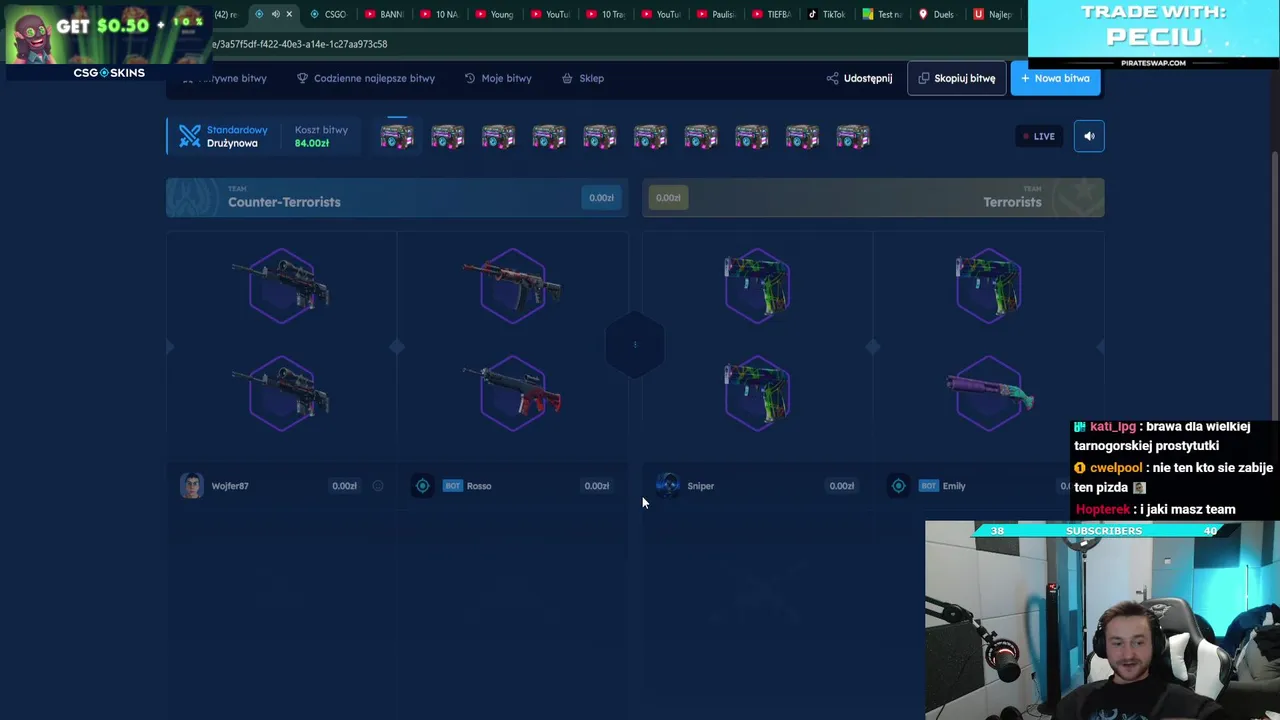Click the Rosso bot name
The height and width of the screenshot is (720, 1280).
tap(479, 486)
